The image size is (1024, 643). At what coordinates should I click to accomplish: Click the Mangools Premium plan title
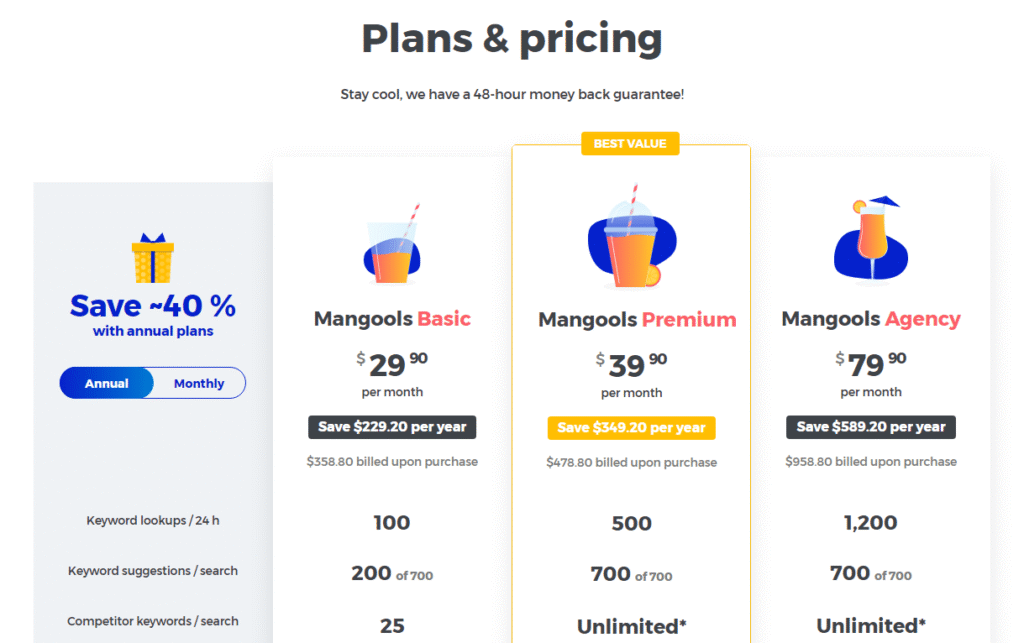click(637, 320)
